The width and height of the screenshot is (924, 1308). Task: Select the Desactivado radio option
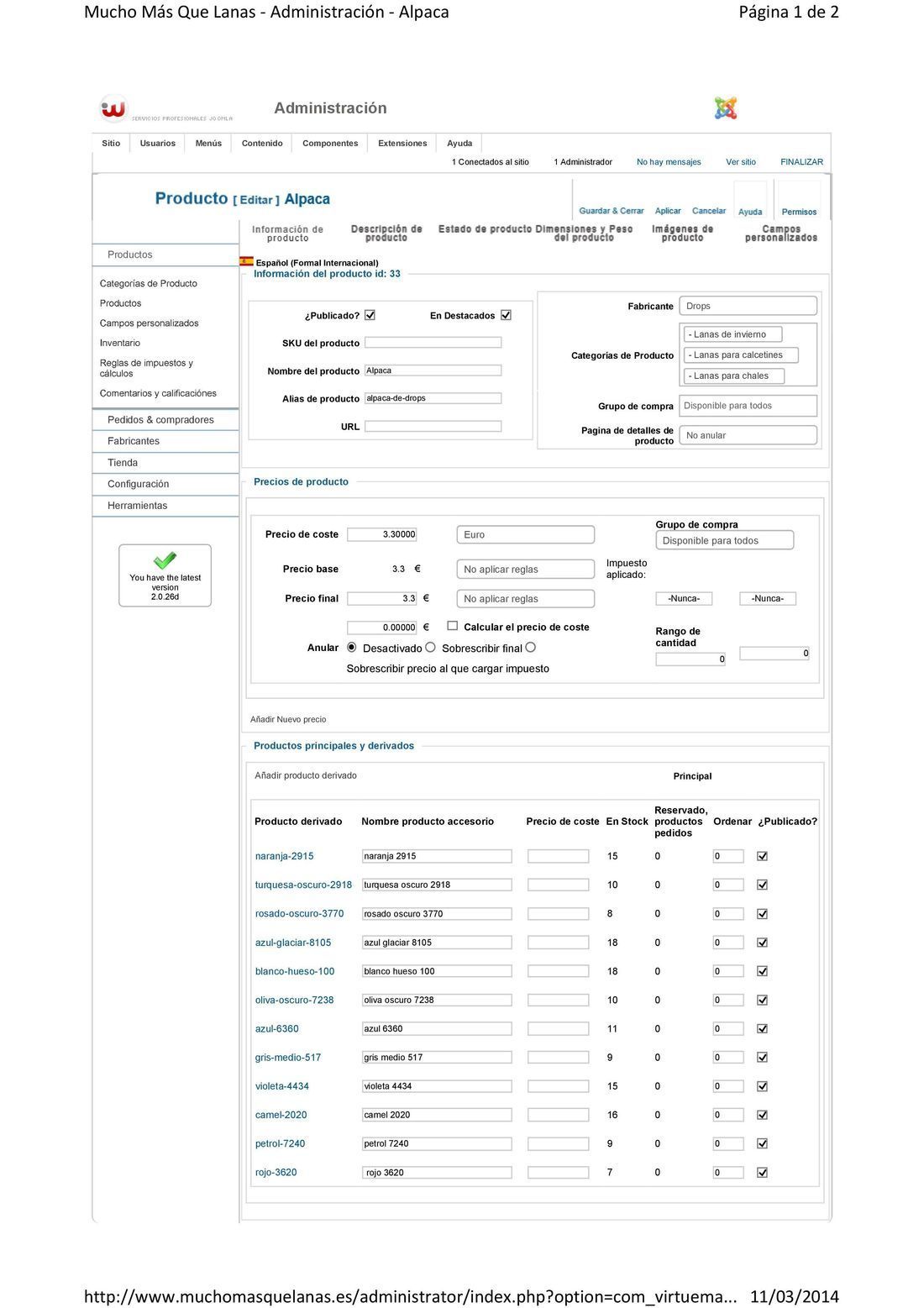click(352, 648)
